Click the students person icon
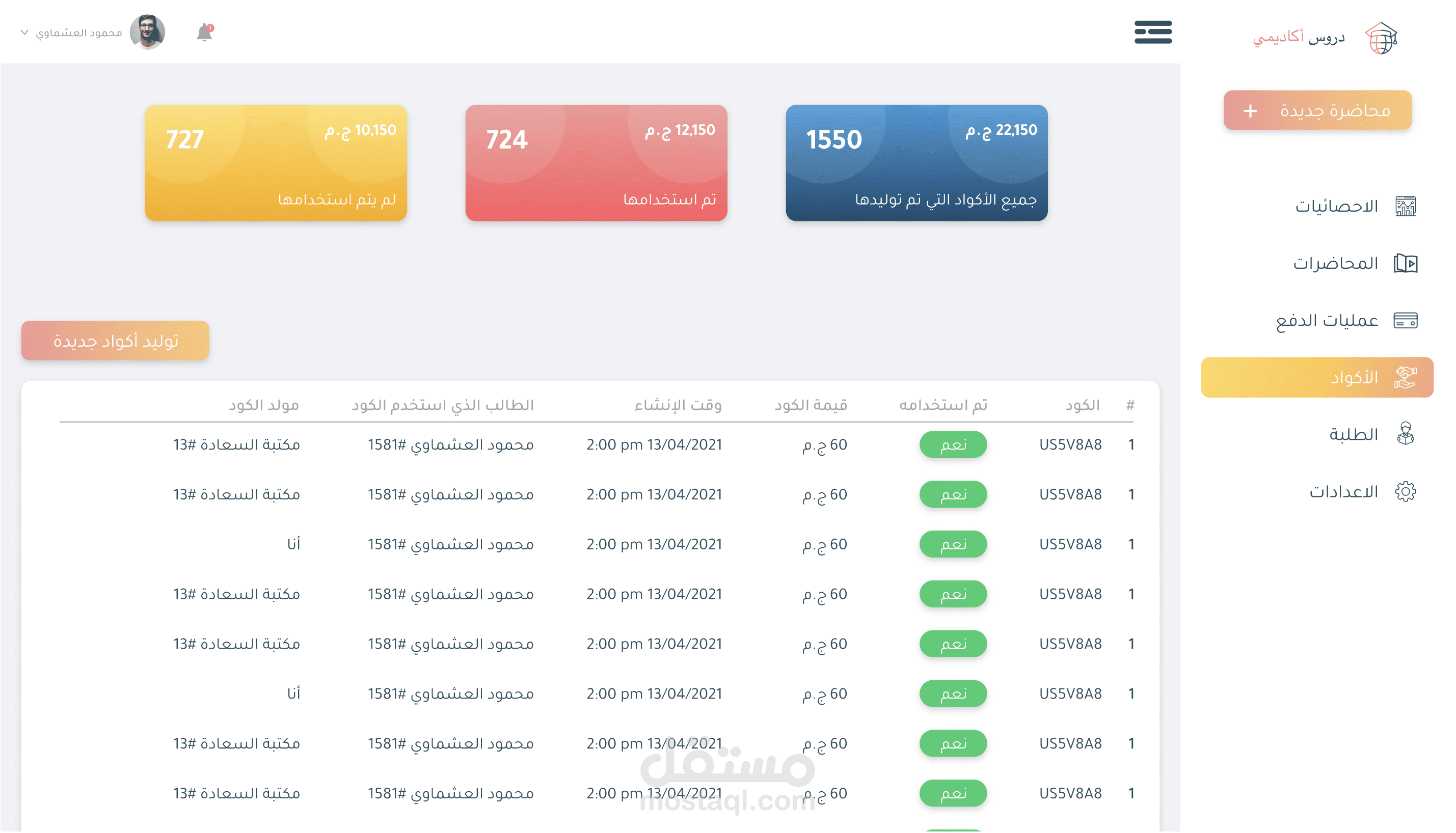1456x833 pixels. pyautogui.click(x=1405, y=434)
